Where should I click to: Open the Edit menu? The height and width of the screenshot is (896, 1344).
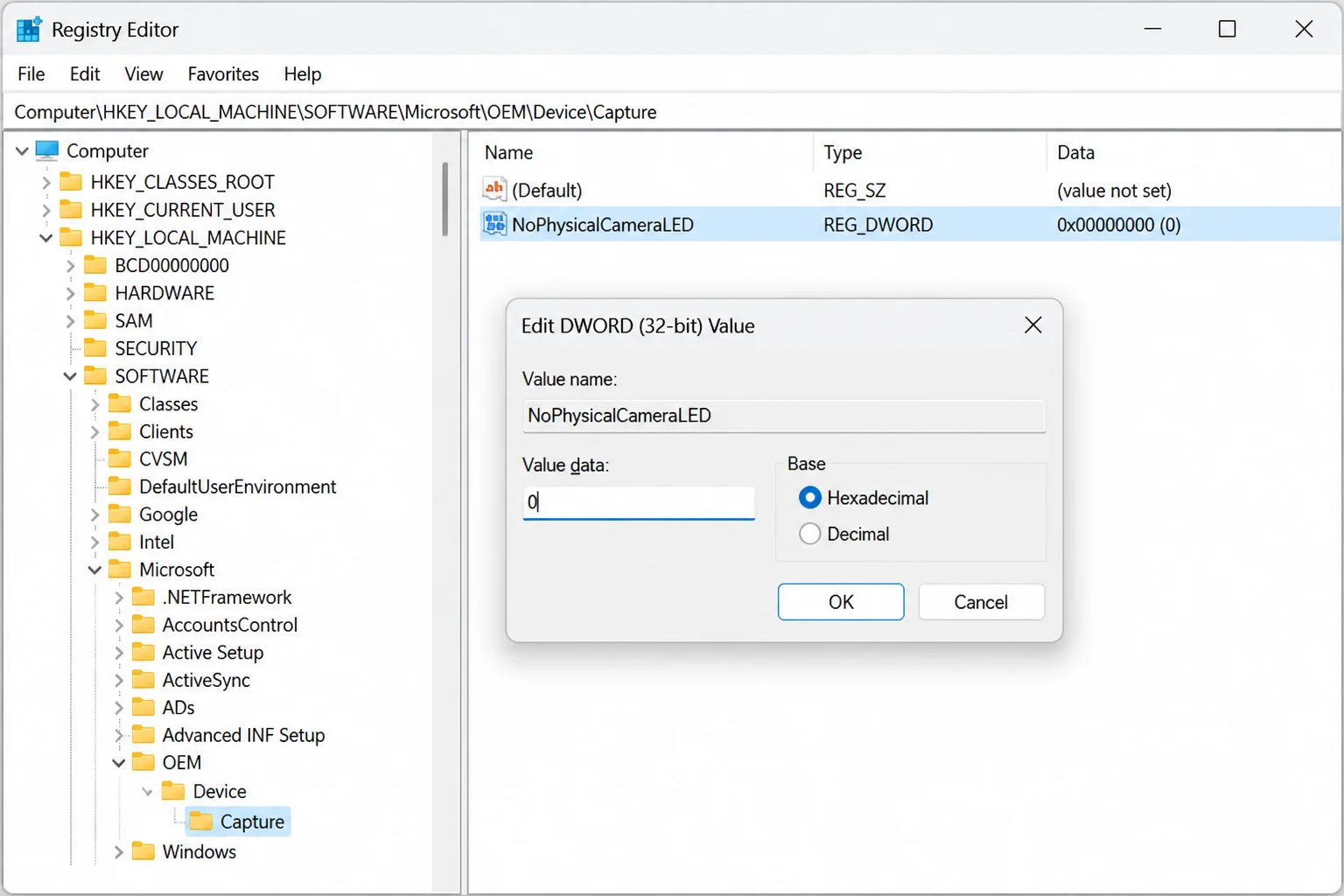[85, 74]
